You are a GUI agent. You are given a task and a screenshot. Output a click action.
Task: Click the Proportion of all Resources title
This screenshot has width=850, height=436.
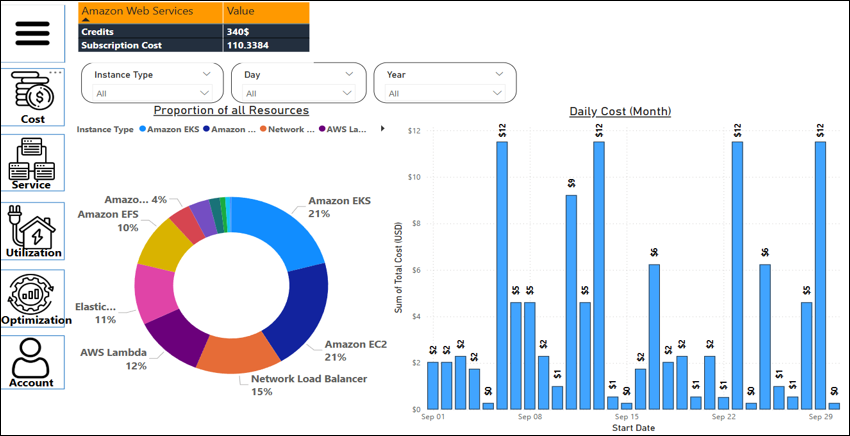click(x=231, y=110)
